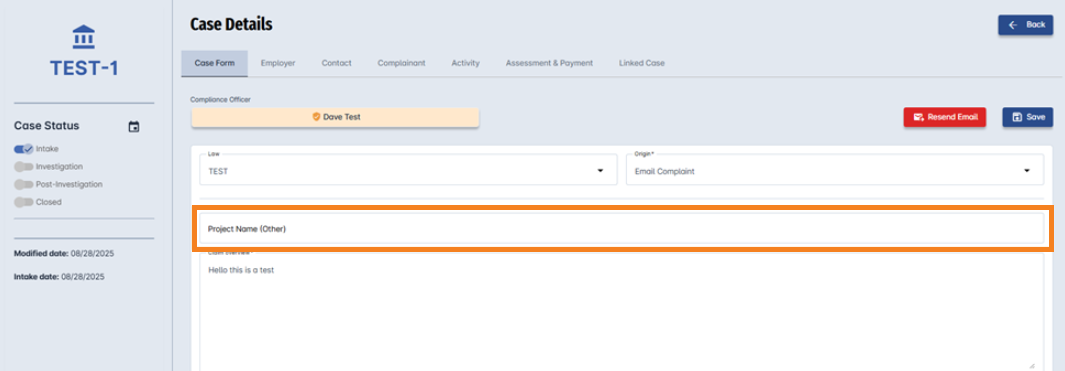Click the Dave Test compliance officer button
This screenshot has width=1065, height=371.
click(336, 117)
